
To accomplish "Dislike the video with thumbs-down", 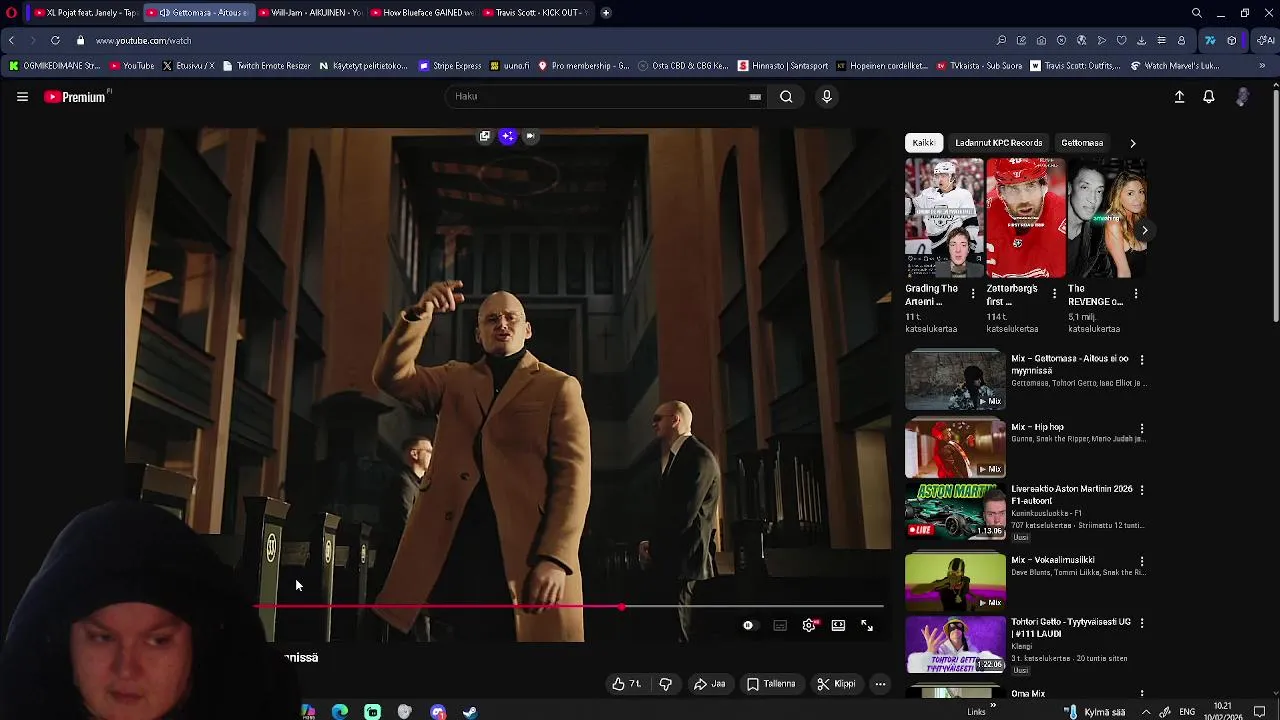I will coord(665,684).
